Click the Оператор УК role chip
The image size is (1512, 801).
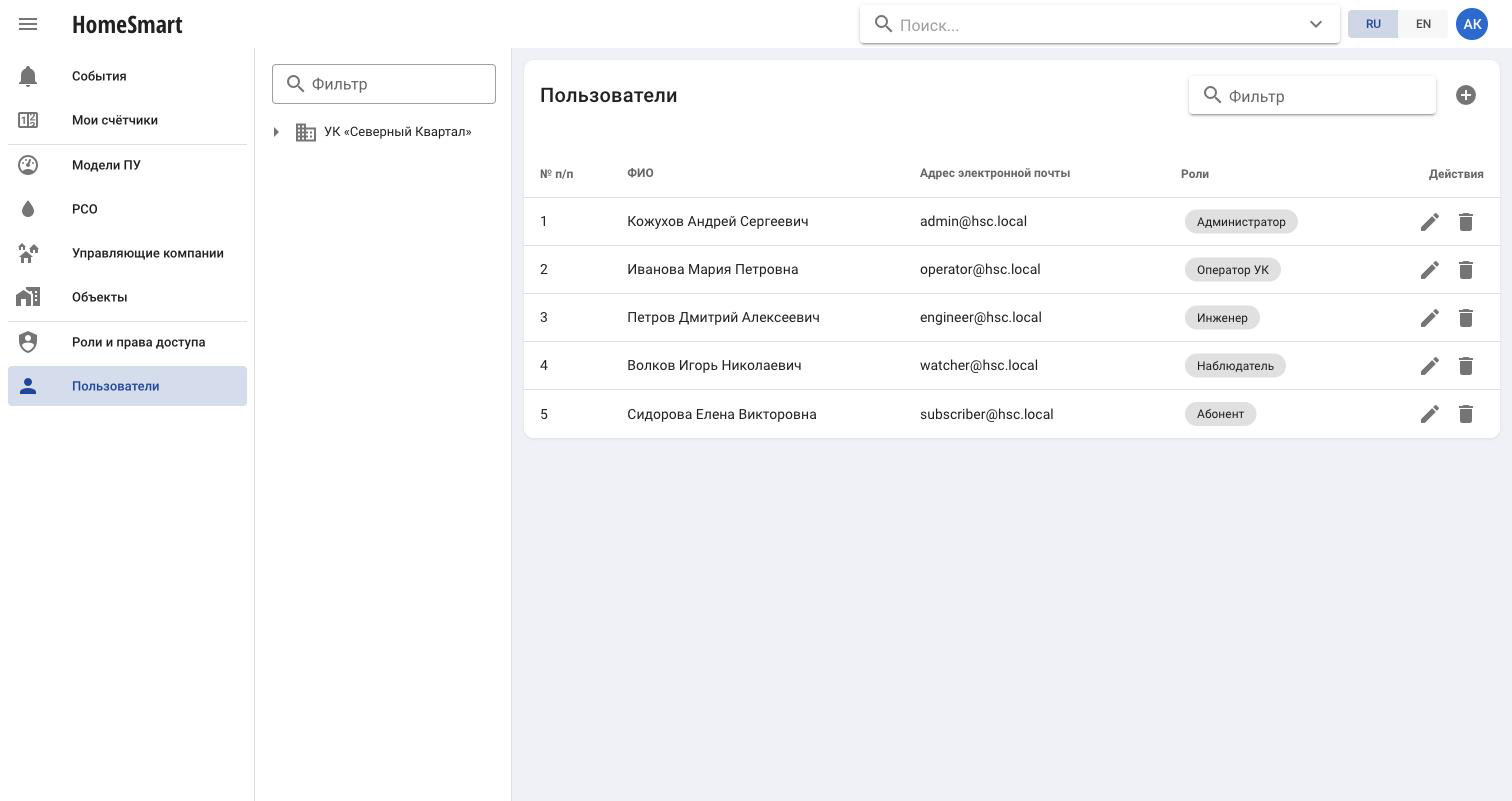pos(1233,270)
